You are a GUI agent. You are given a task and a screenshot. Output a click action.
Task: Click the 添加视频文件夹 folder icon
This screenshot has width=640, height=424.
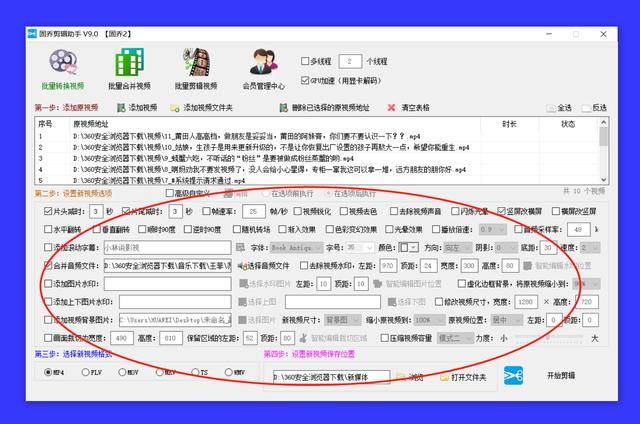point(175,108)
